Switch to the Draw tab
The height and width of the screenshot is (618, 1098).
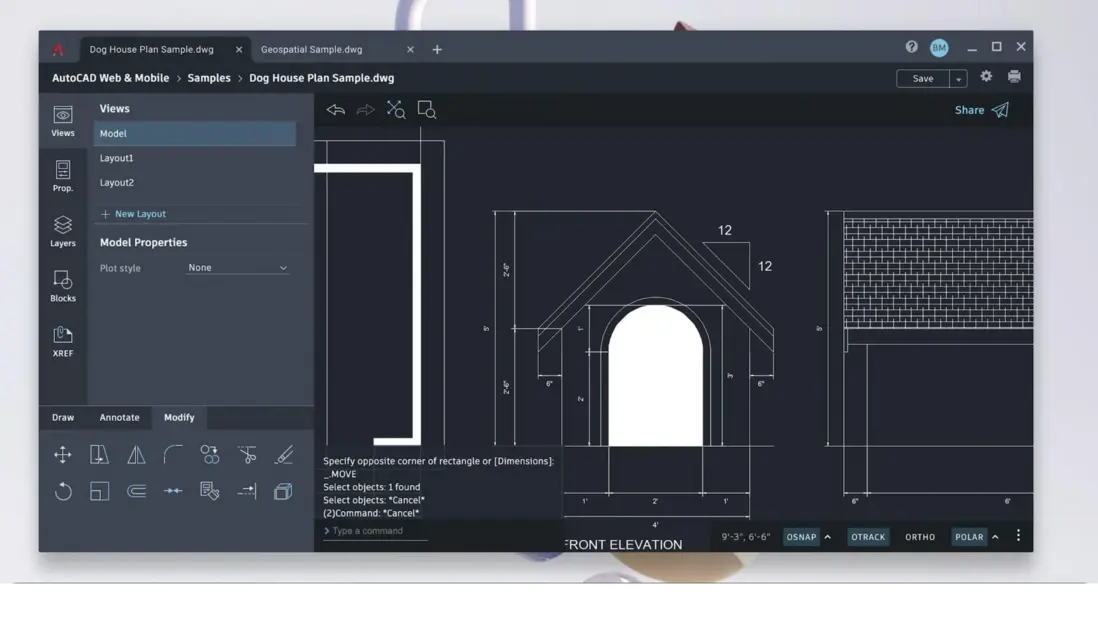tap(63, 417)
